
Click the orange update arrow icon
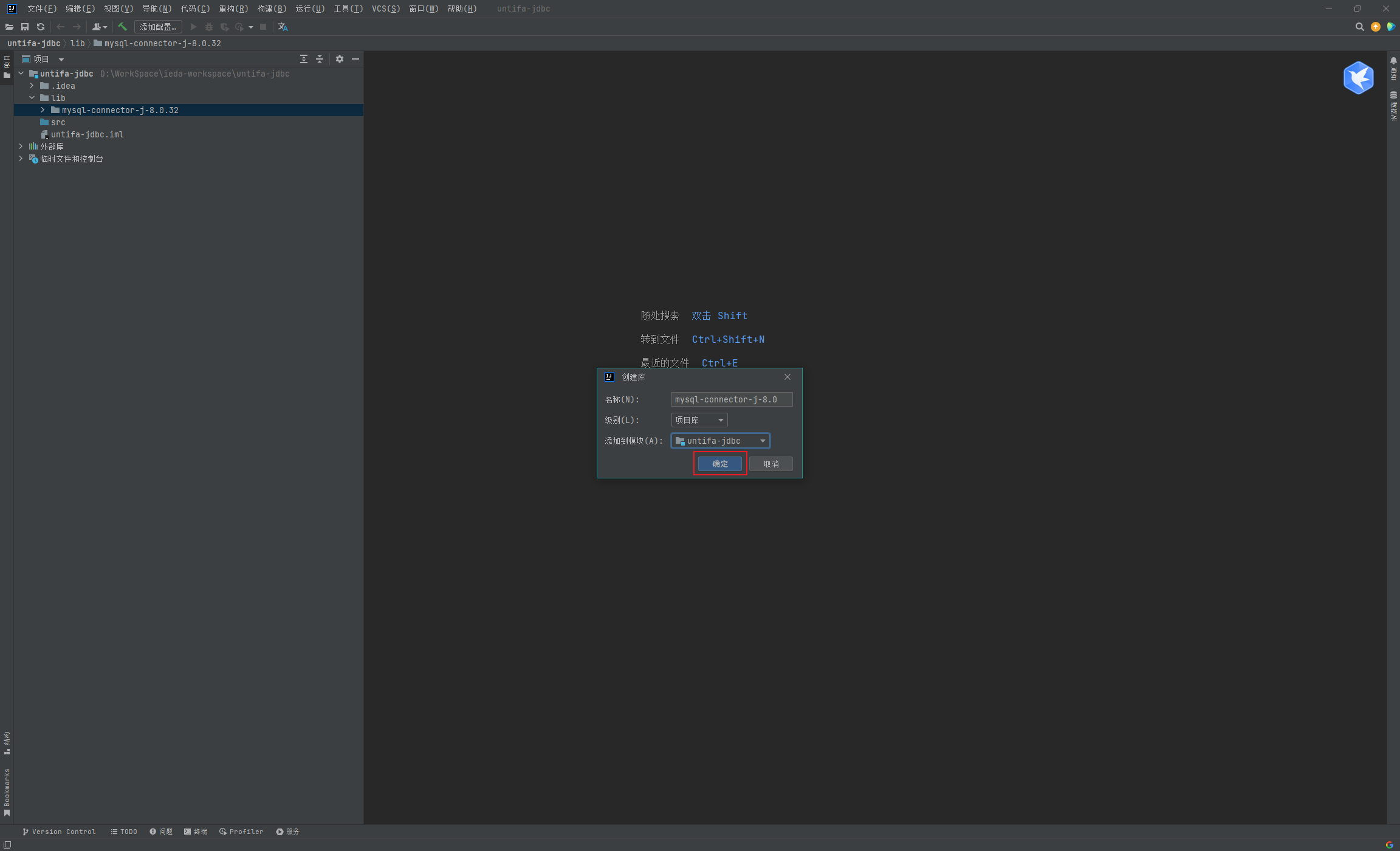click(1376, 27)
